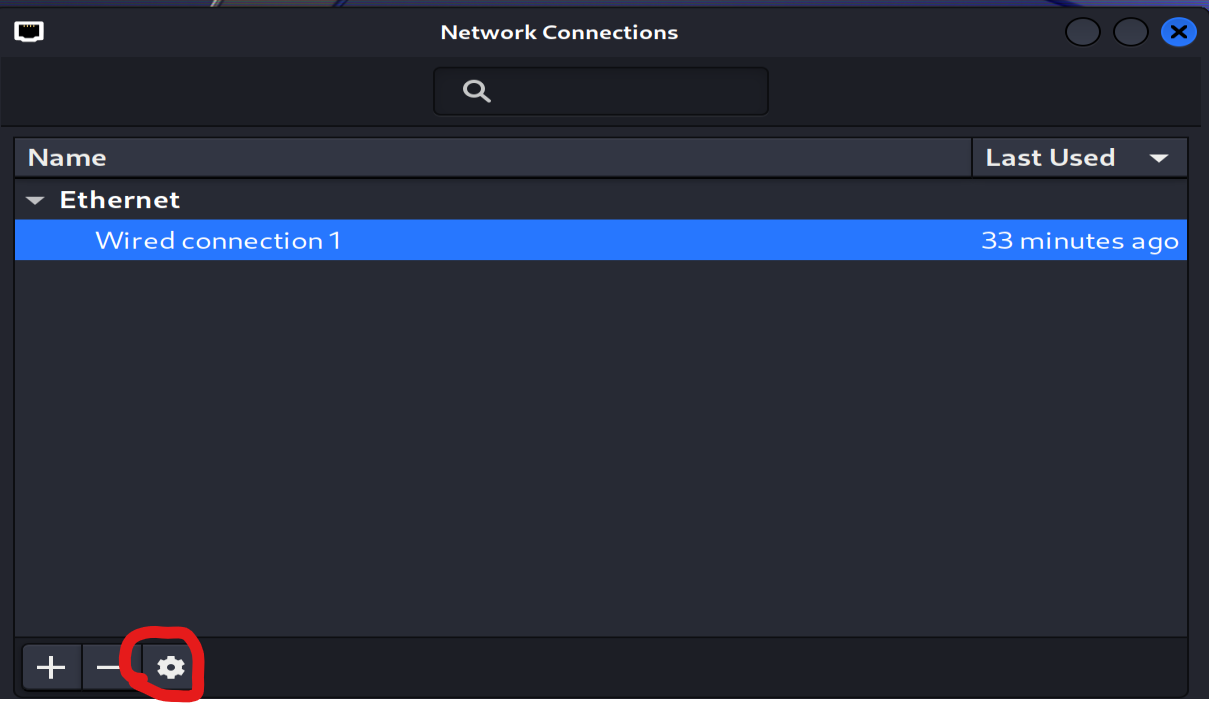Focus the connection search field

[x=620, y=92]
